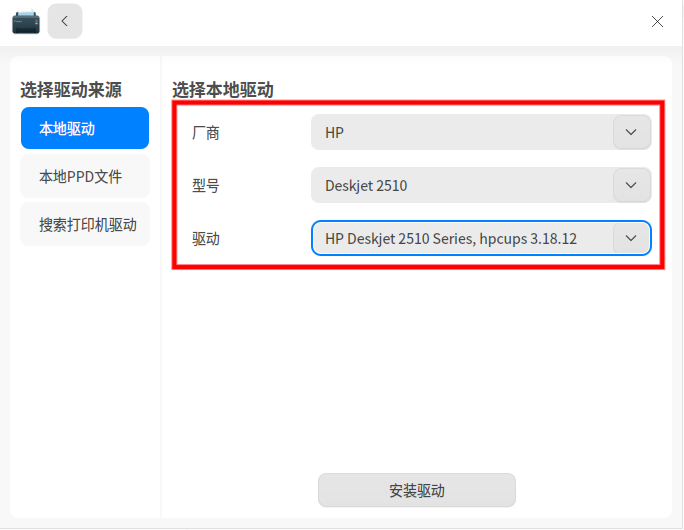Viewport: 684px width, 530px height.
Task: Open the hpcups 3.18.12 driver combo box
Action: tap(481, 238)
